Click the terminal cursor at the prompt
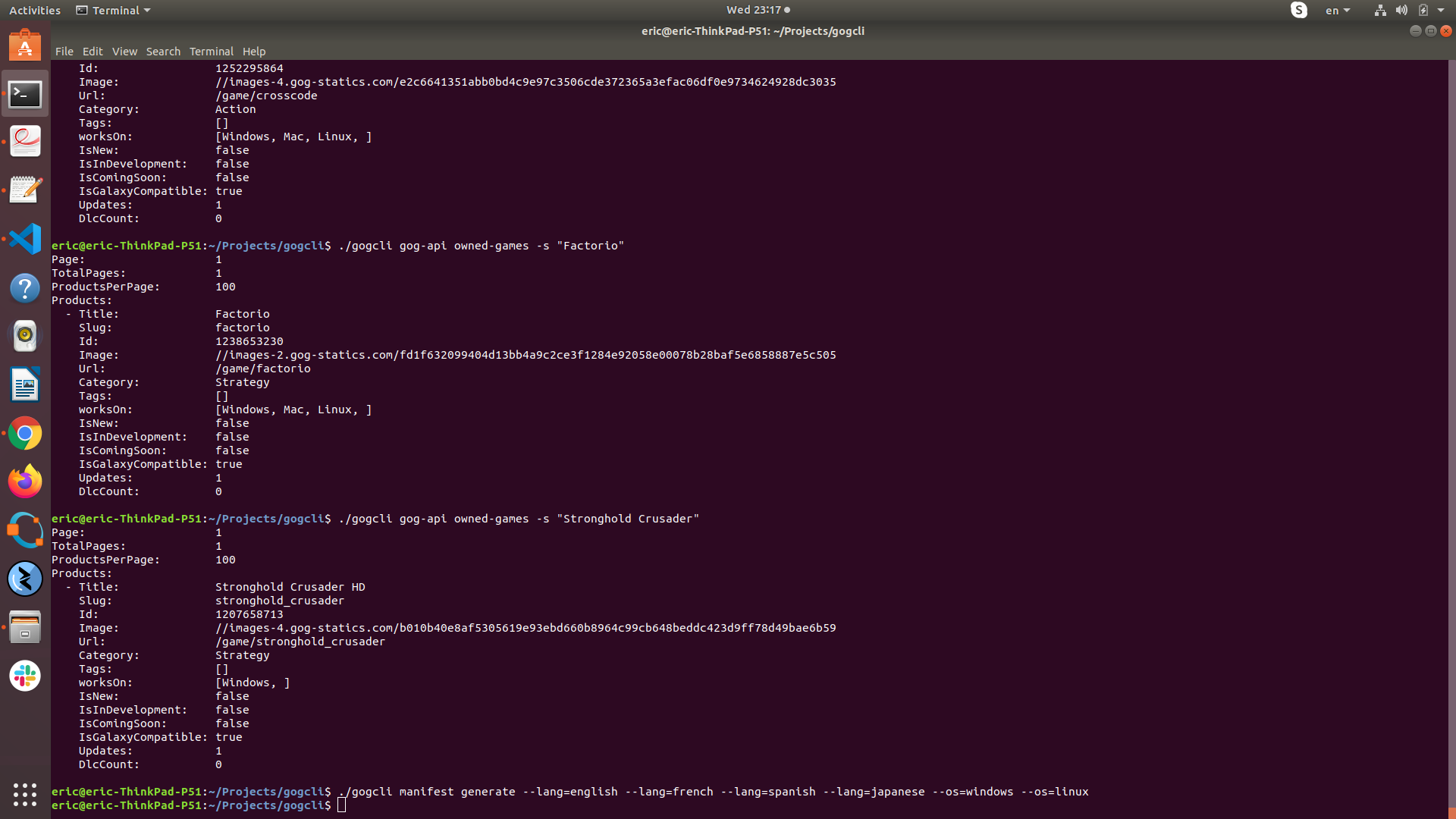1456x819 pixels. pos(342,805)
